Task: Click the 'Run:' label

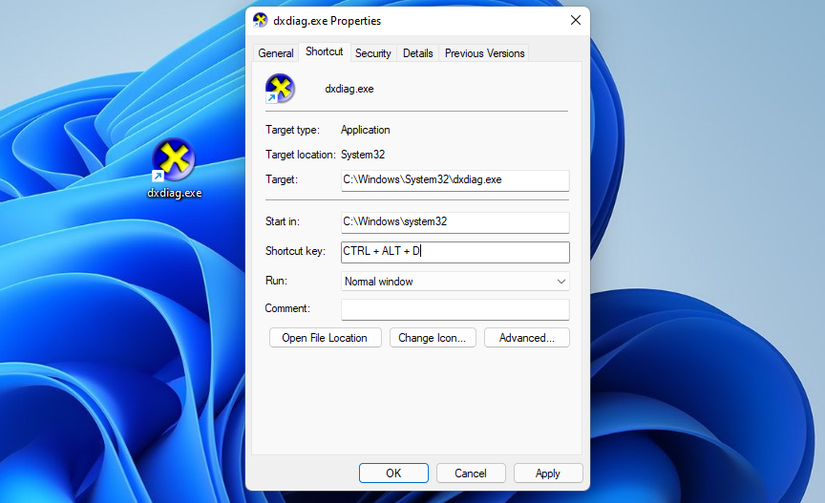Action: point(276,280)
